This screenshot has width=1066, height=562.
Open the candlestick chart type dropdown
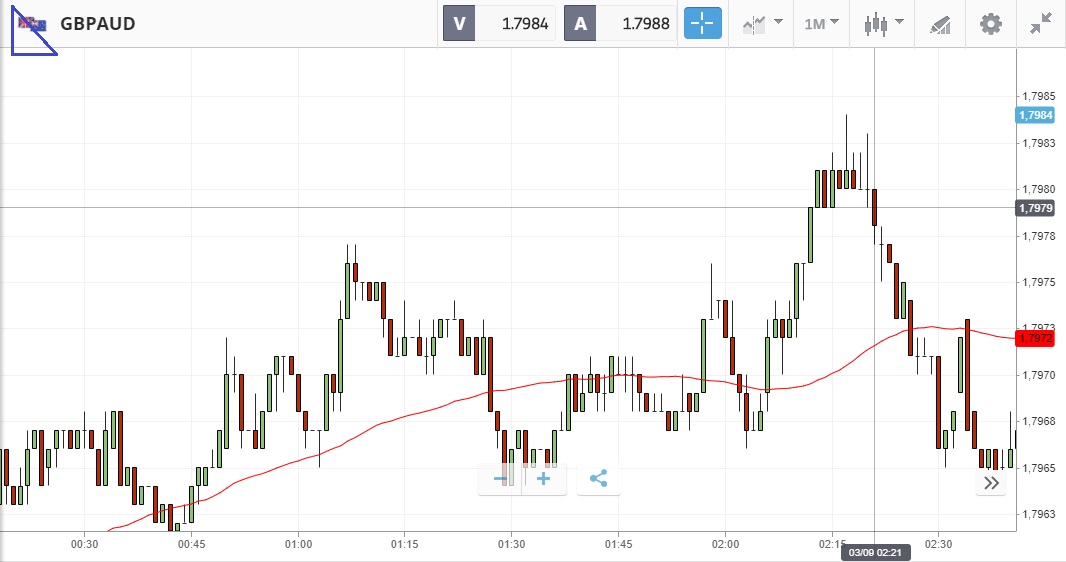[883, 24]
